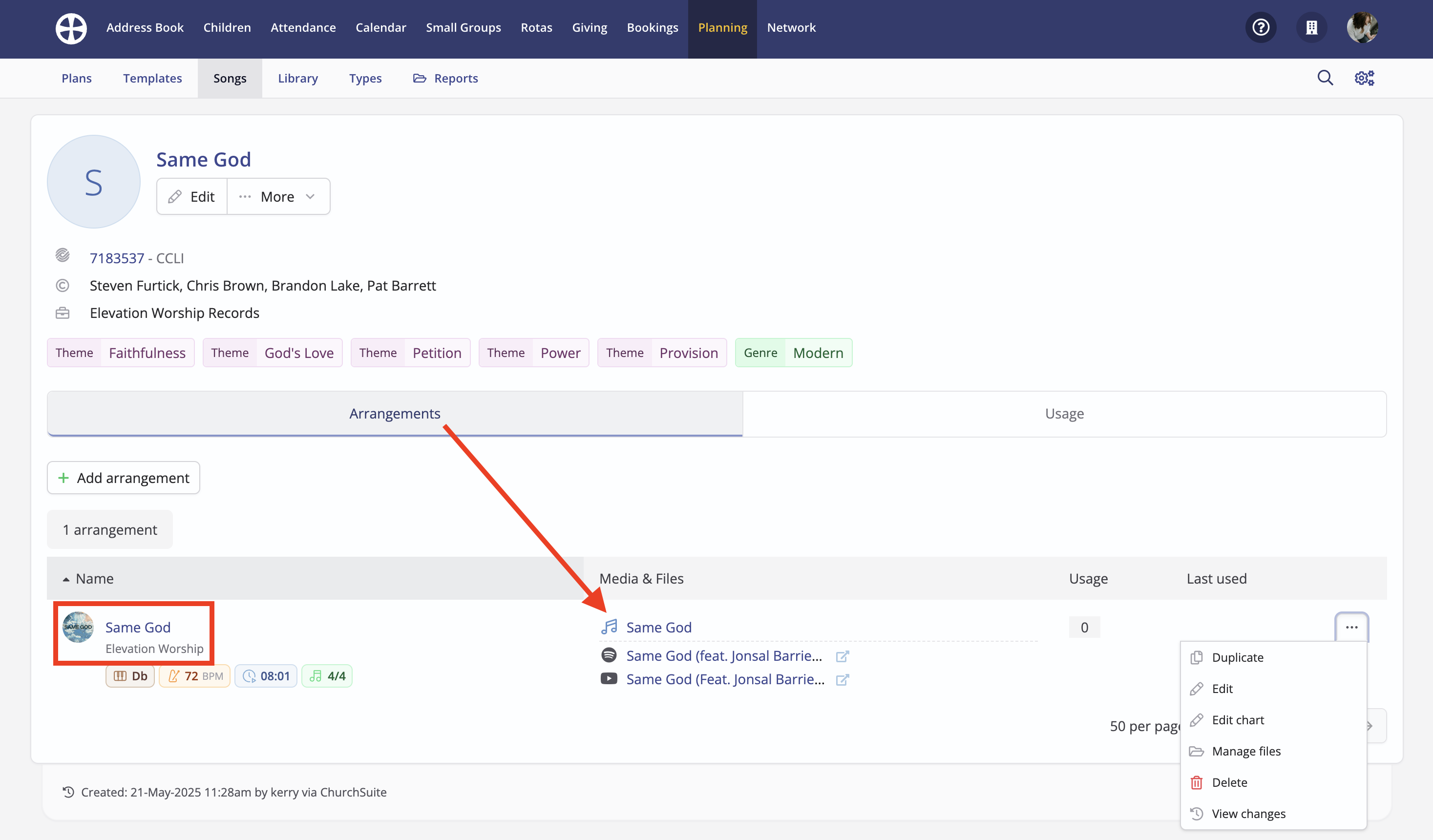Go to Small Groups module
This screenshot has width=1433, height=840.
tap(464, 27)
